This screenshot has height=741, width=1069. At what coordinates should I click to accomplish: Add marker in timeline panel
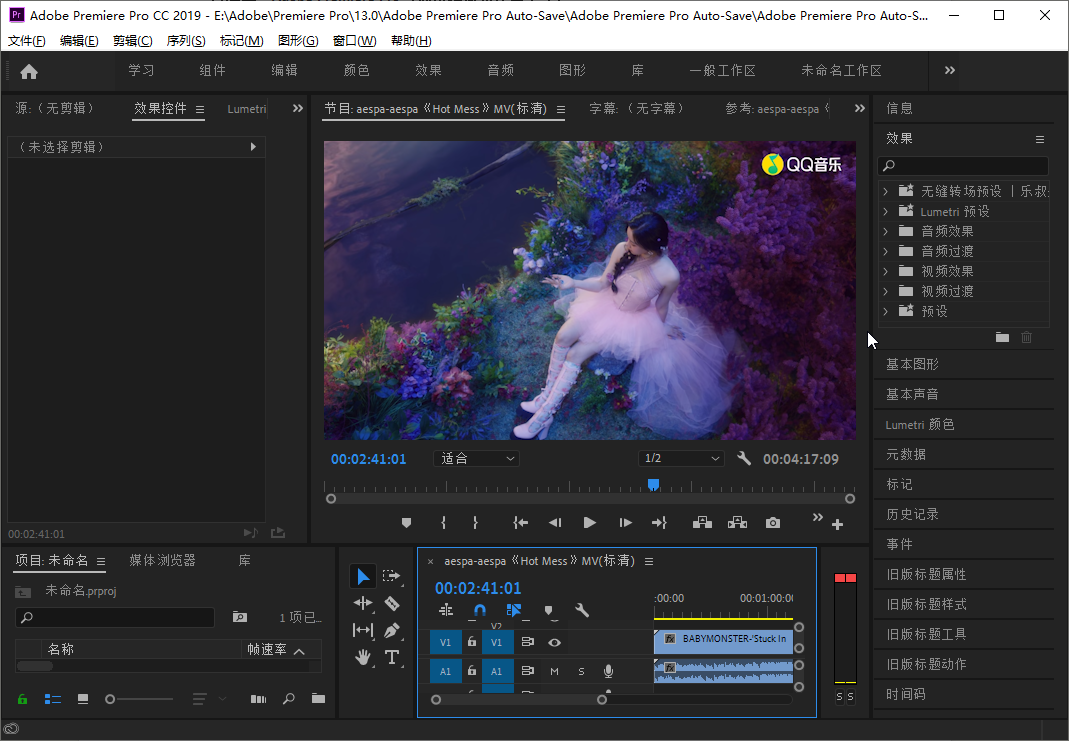[x=549, y=611]
